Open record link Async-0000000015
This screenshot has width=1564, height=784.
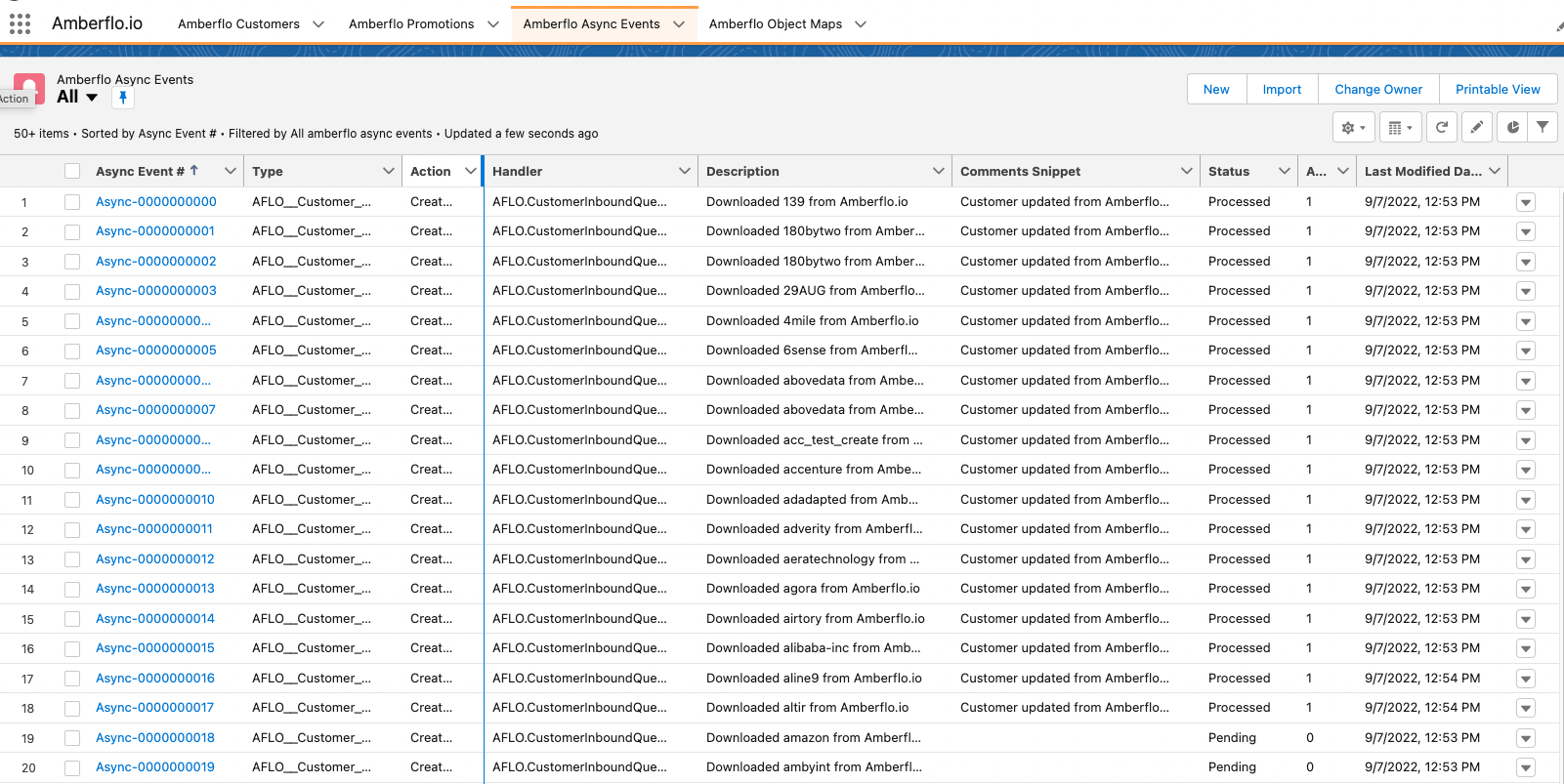coord(155,648)
